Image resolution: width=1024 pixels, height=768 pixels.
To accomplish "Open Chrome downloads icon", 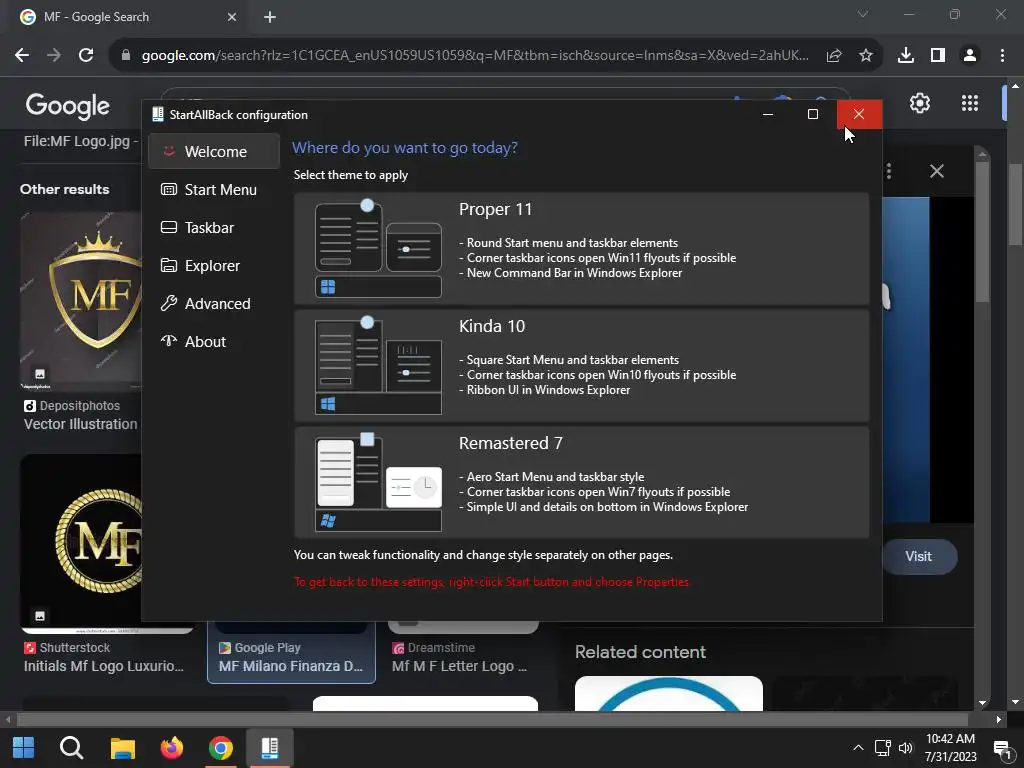I will click(906, 56).
